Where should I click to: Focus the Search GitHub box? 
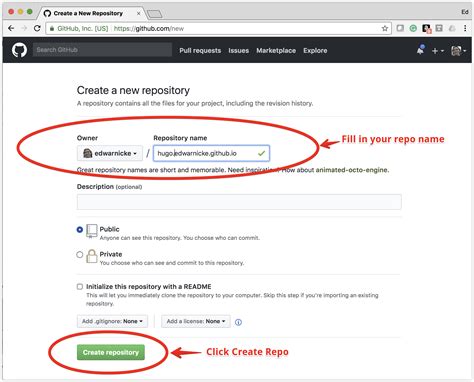click(x=102, y=50)
